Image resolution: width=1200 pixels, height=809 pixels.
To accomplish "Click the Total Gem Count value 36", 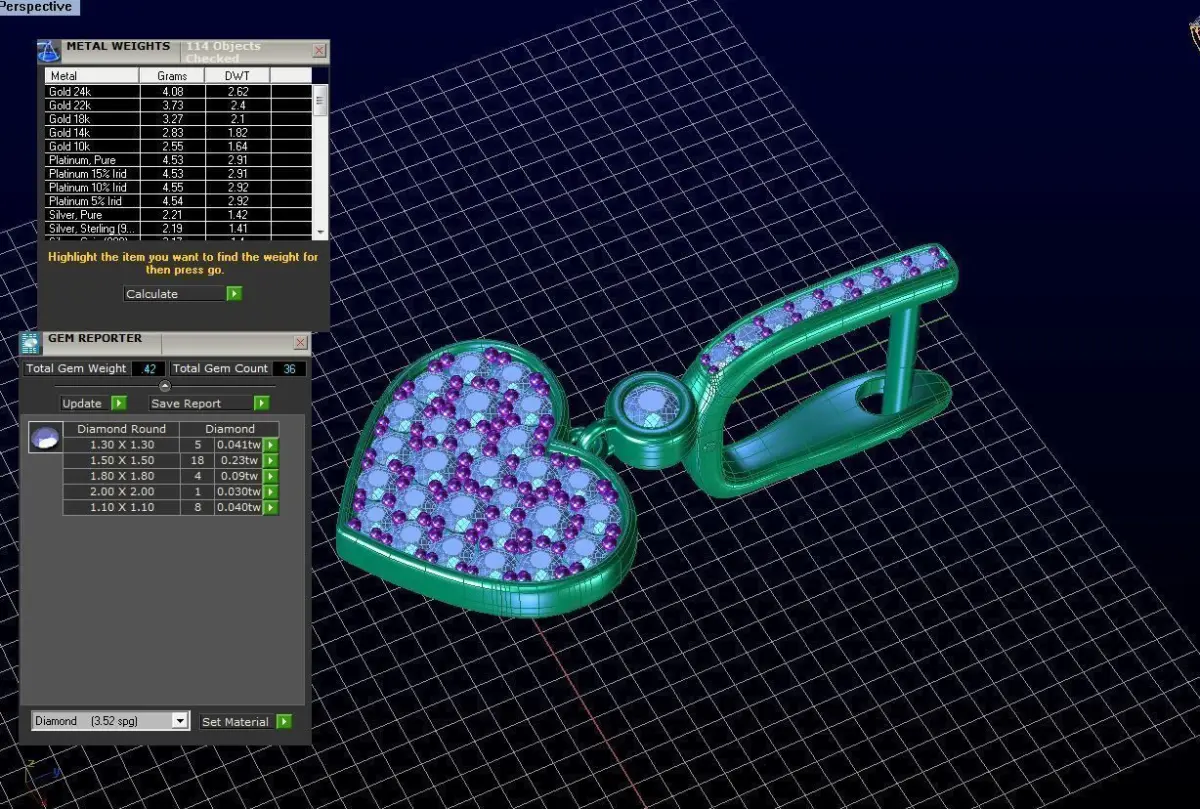I will pos(289,368).
